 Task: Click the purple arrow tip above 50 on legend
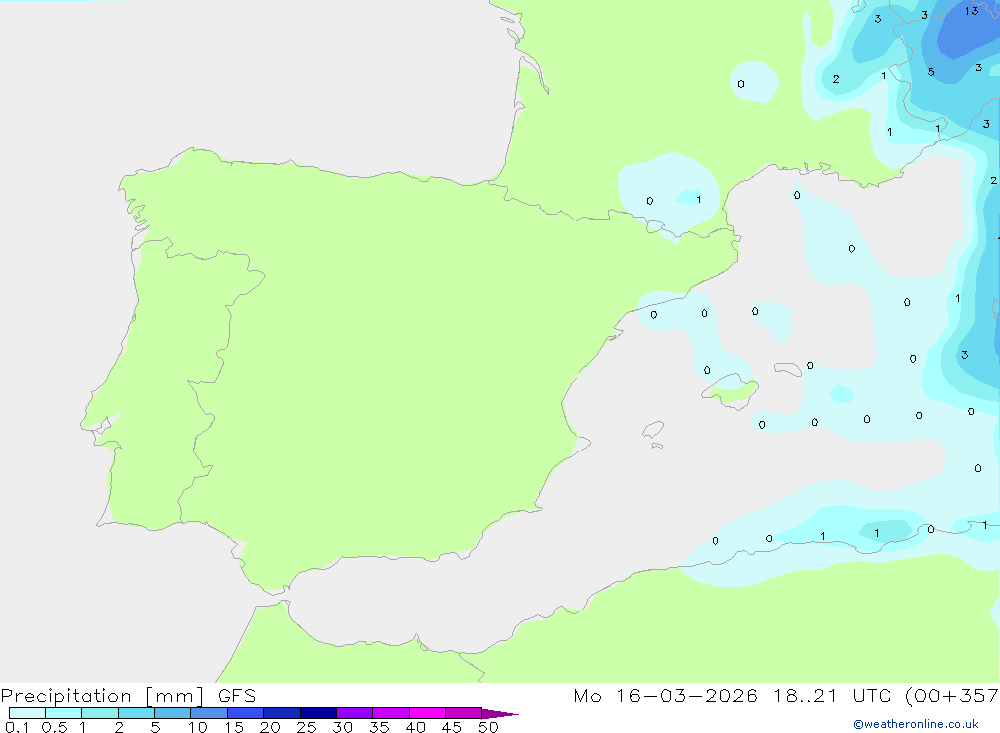click(500, 713)
